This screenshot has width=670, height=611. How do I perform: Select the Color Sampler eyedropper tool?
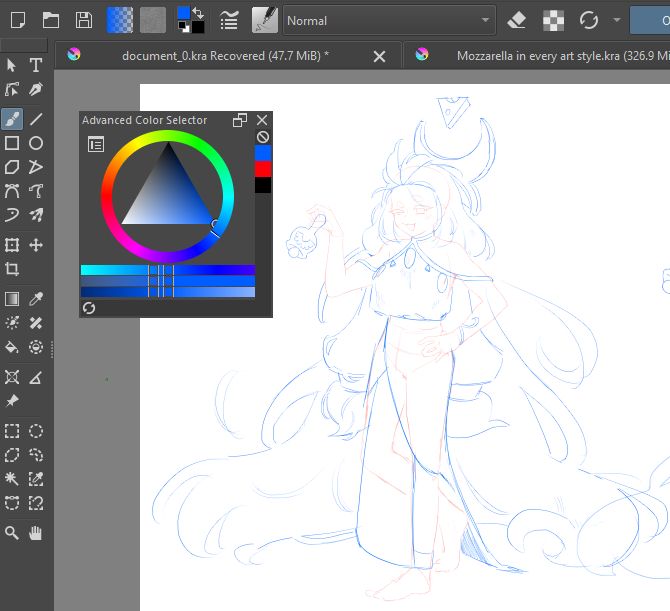36,299
